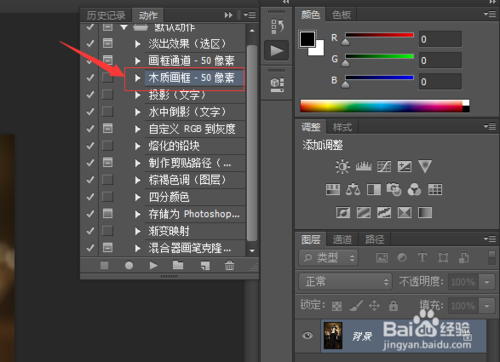500x362 pixels.
Task: Add a Black & White adjustment
Action: click(374, 190)
